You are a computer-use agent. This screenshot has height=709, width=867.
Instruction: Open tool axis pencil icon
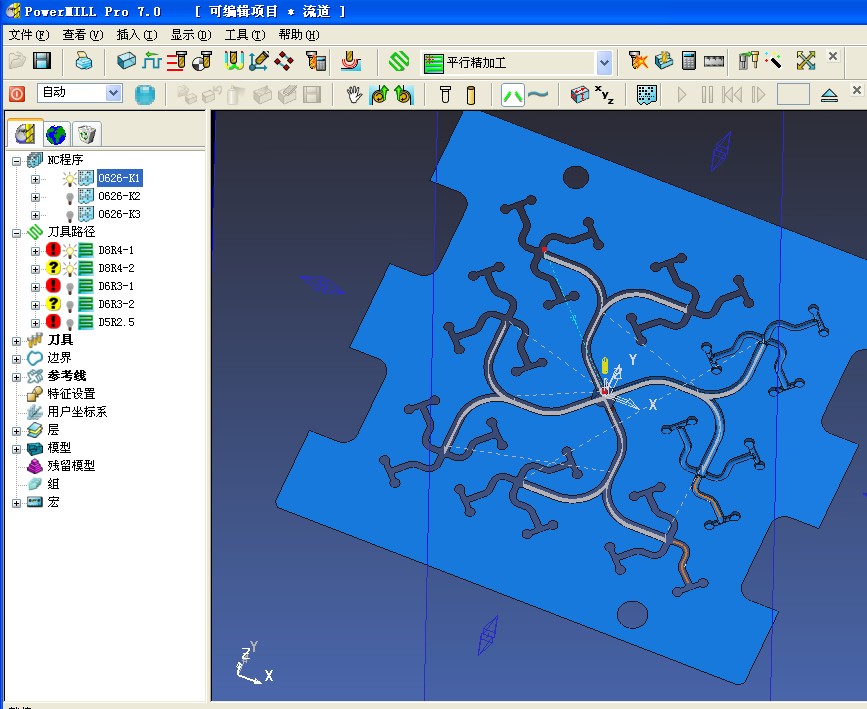click(258, 61)
